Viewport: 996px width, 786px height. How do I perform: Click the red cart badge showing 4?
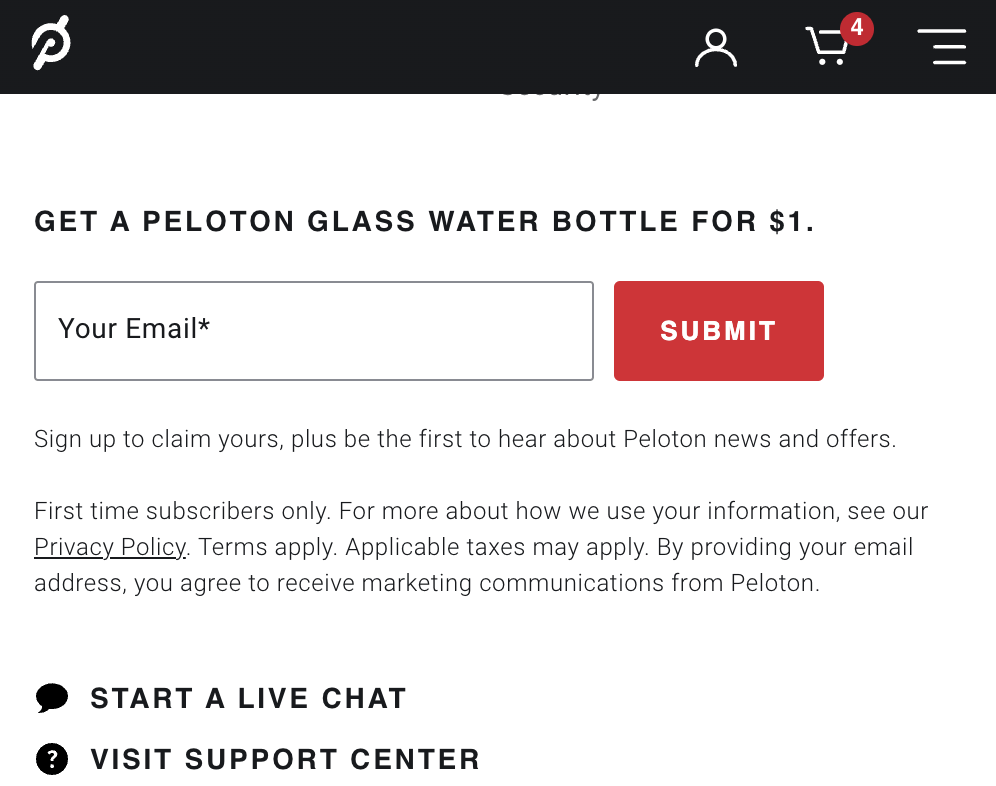pyautogui.click(x=856, y=29)
